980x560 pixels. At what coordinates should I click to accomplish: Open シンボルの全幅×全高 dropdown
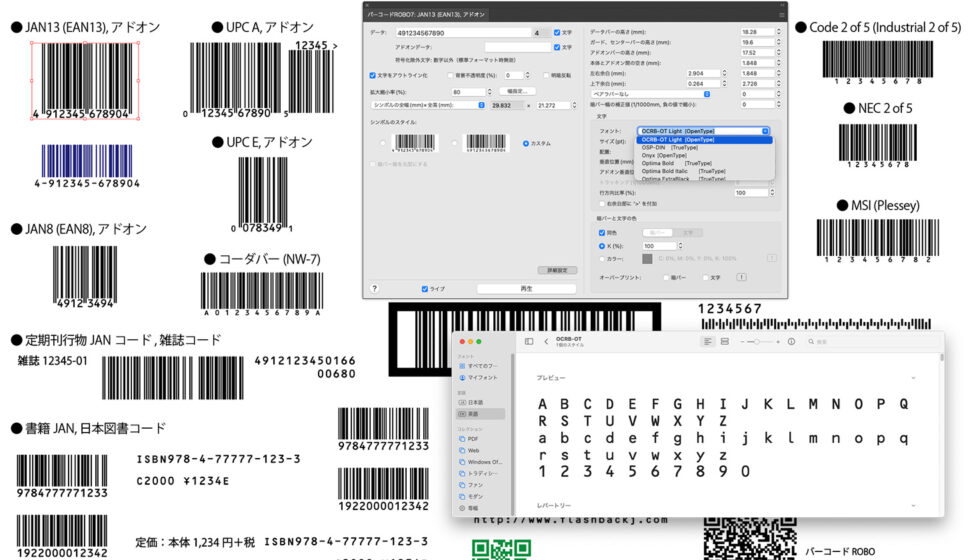click(x=428, y=105)
